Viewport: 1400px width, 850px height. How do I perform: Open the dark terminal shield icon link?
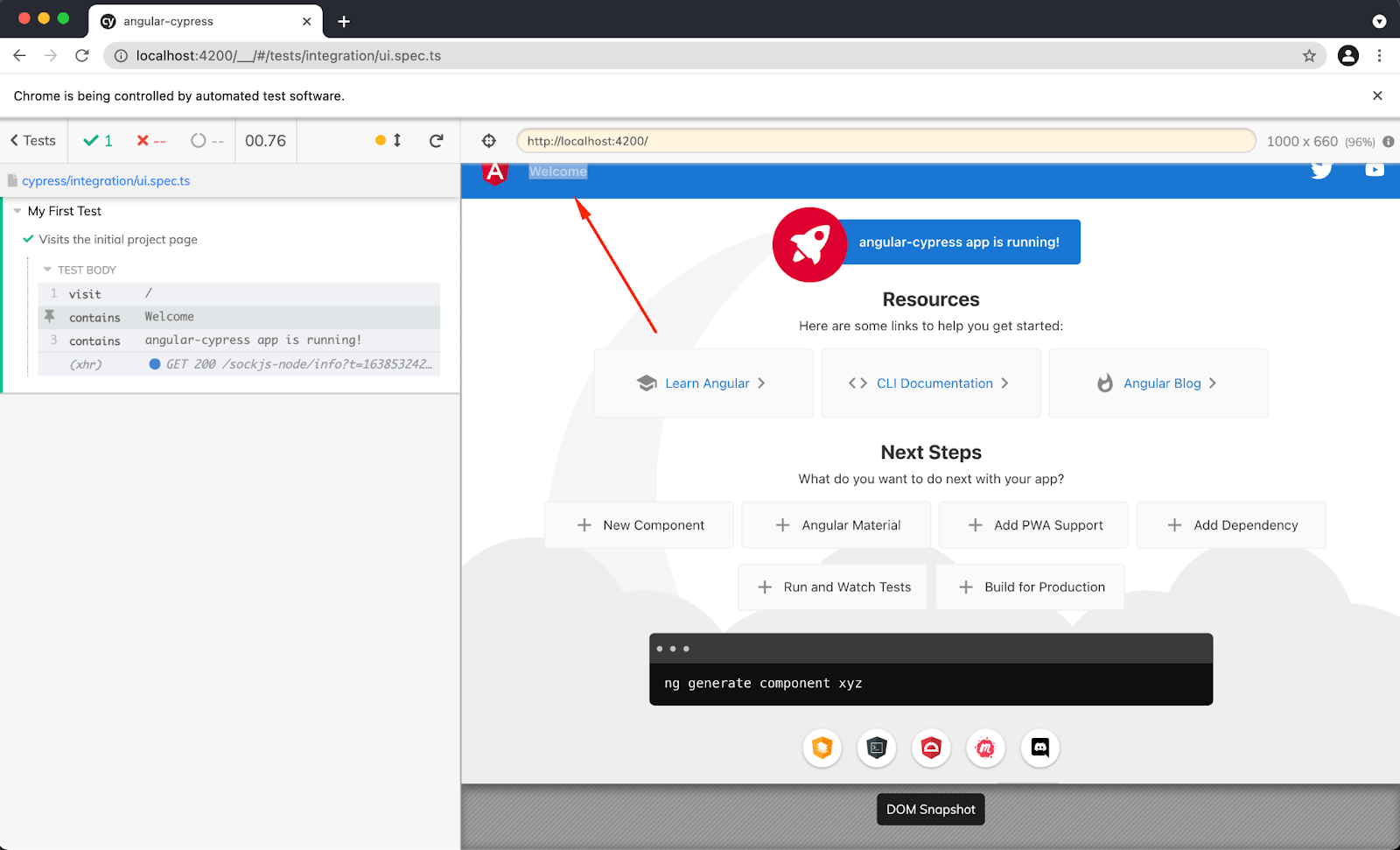(x=877, y=748)
